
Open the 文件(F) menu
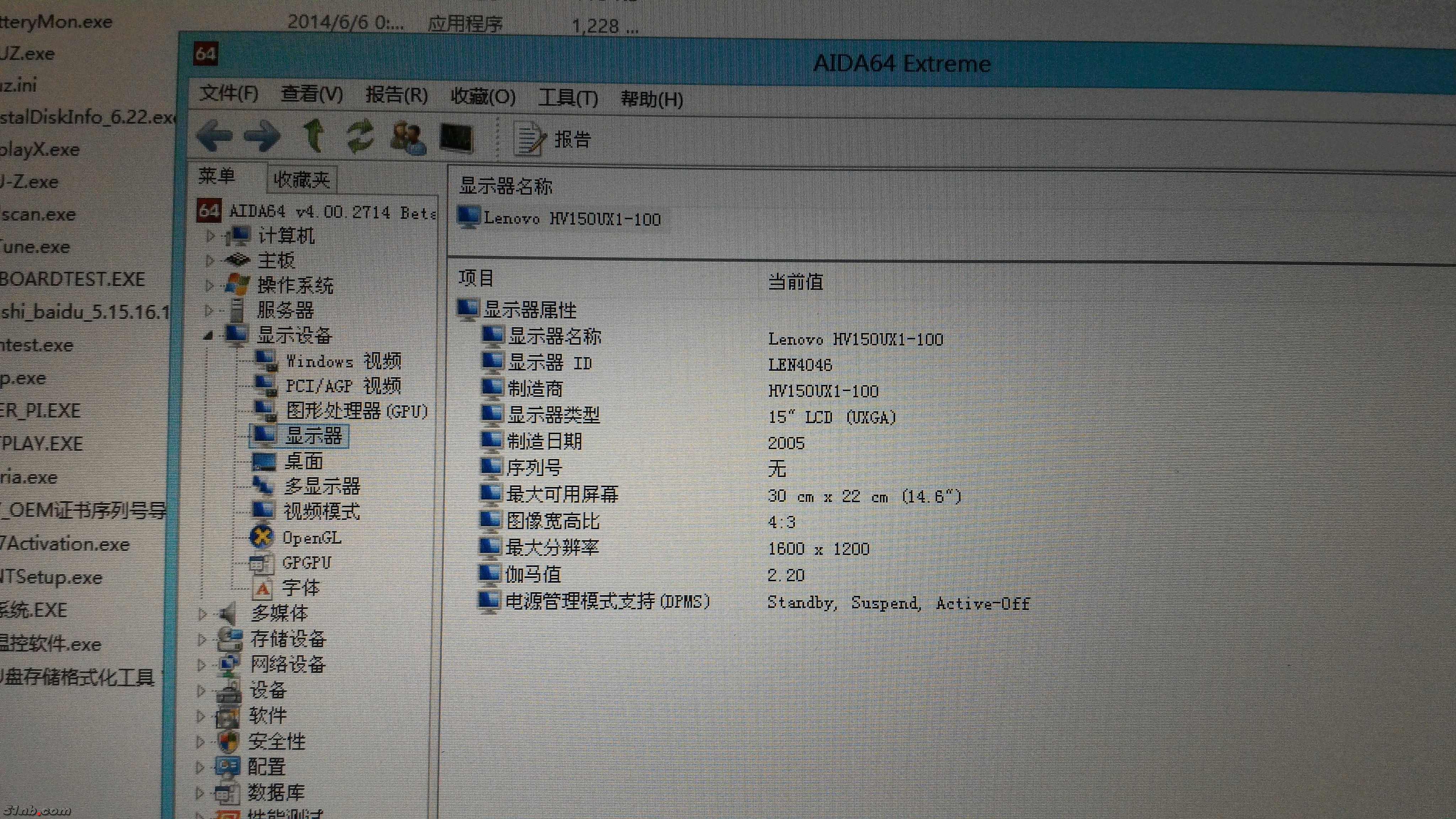228,93
